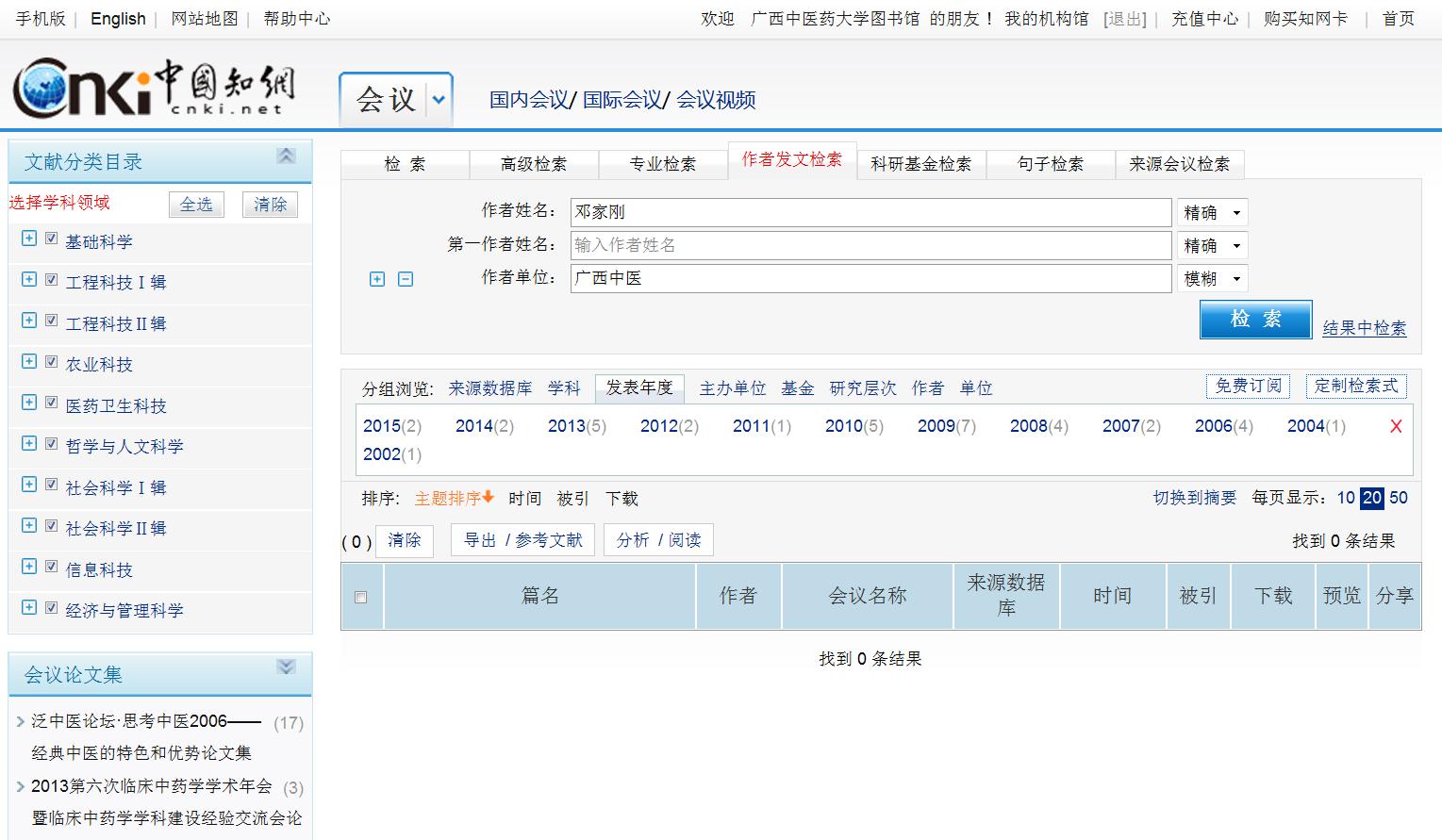Image resolution: width=1442 pixels, height=840 pixels.
Task: Click the minus icon to remove search row
Action: point(406,279)
